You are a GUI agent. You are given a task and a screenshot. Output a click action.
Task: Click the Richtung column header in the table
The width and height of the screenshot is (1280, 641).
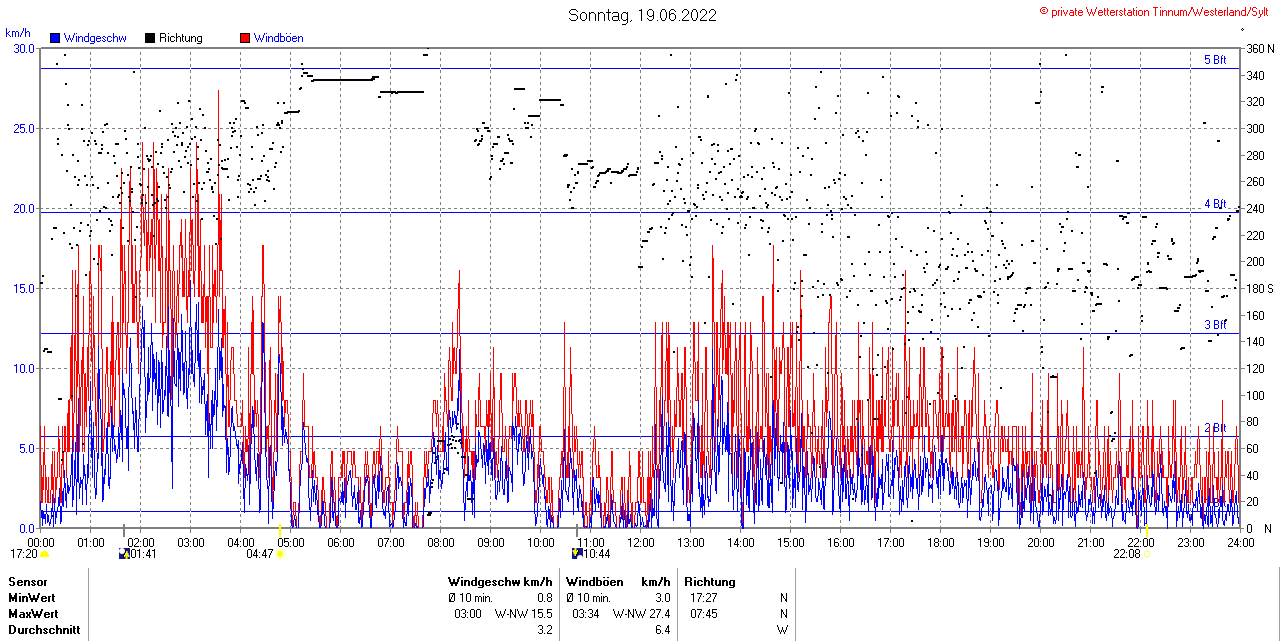[x=710, y=582]
